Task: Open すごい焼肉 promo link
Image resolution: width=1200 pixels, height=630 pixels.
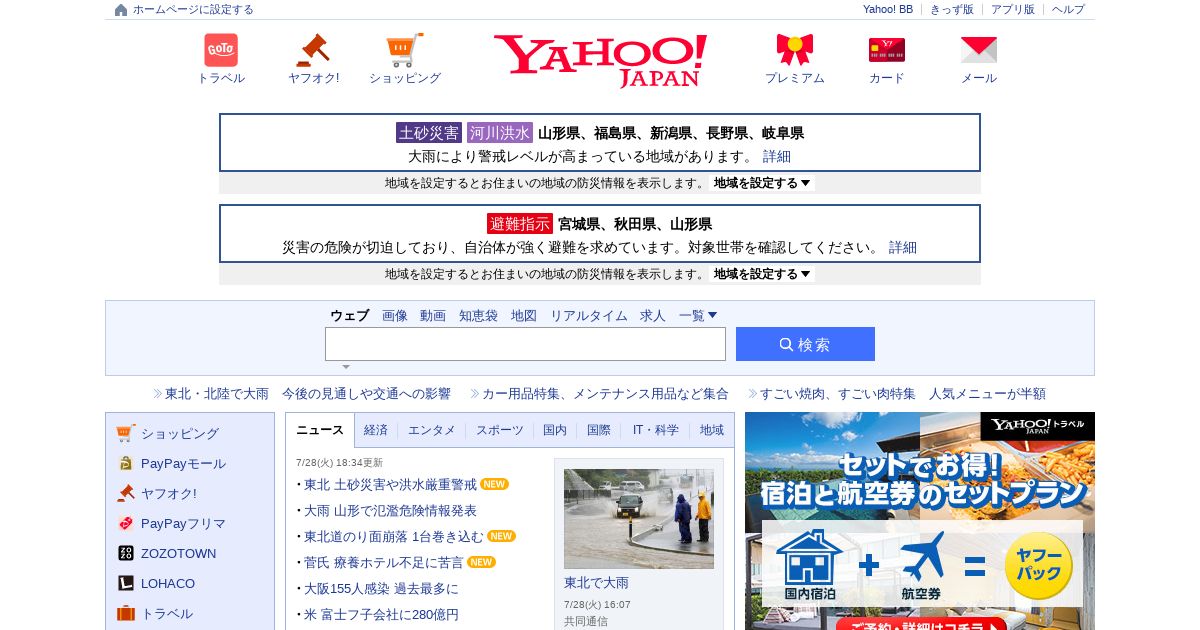Action: (x=903, y=394)
